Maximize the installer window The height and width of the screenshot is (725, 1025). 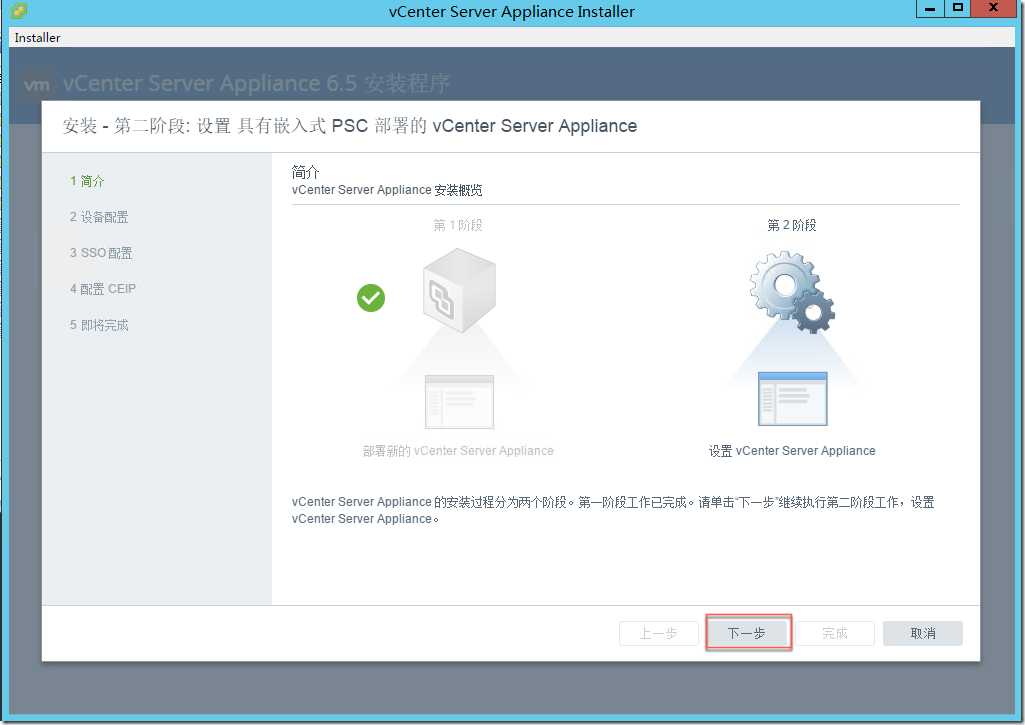coord(958,8)
